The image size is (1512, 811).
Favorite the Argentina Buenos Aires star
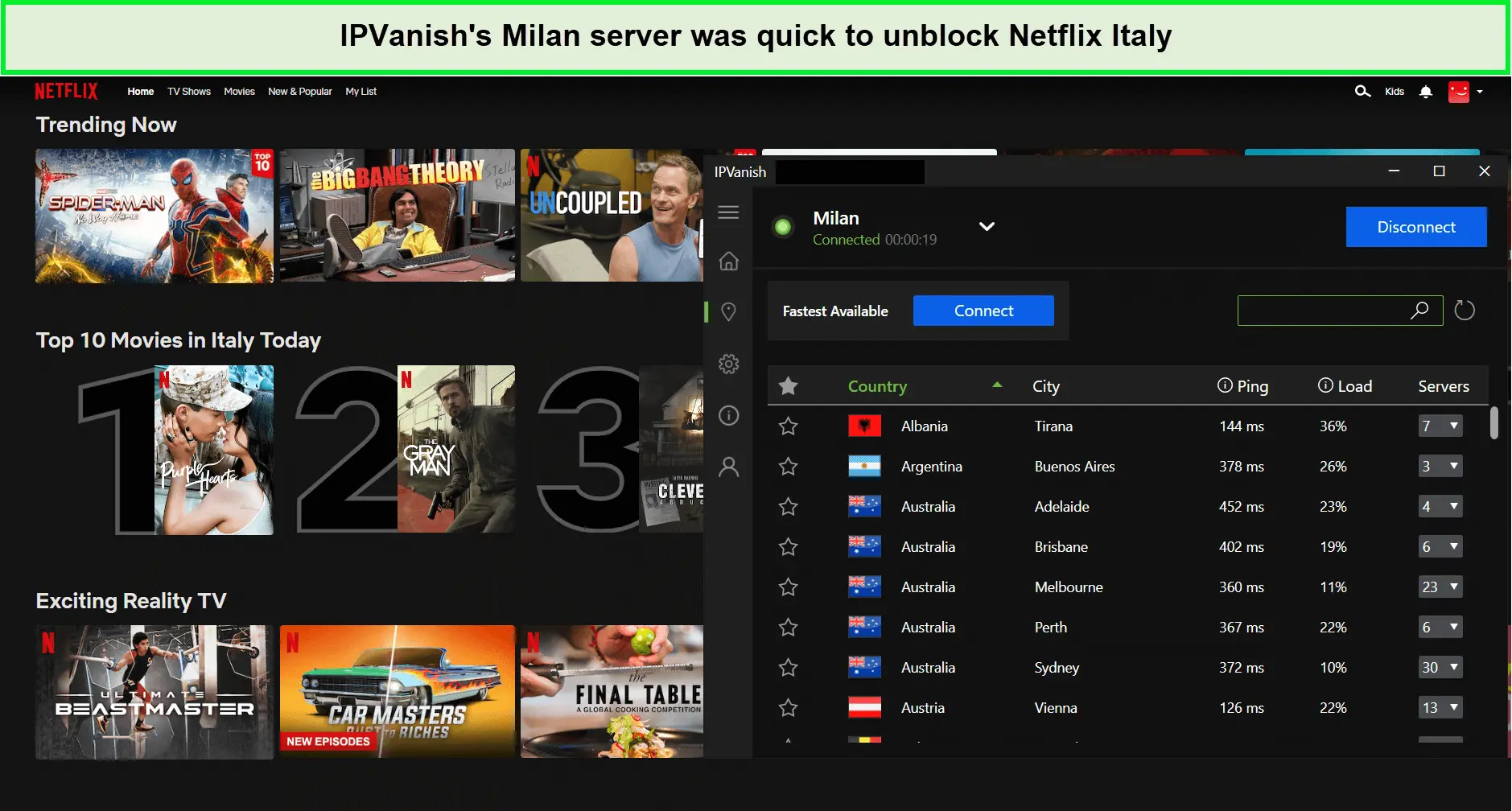click(789, 467)
